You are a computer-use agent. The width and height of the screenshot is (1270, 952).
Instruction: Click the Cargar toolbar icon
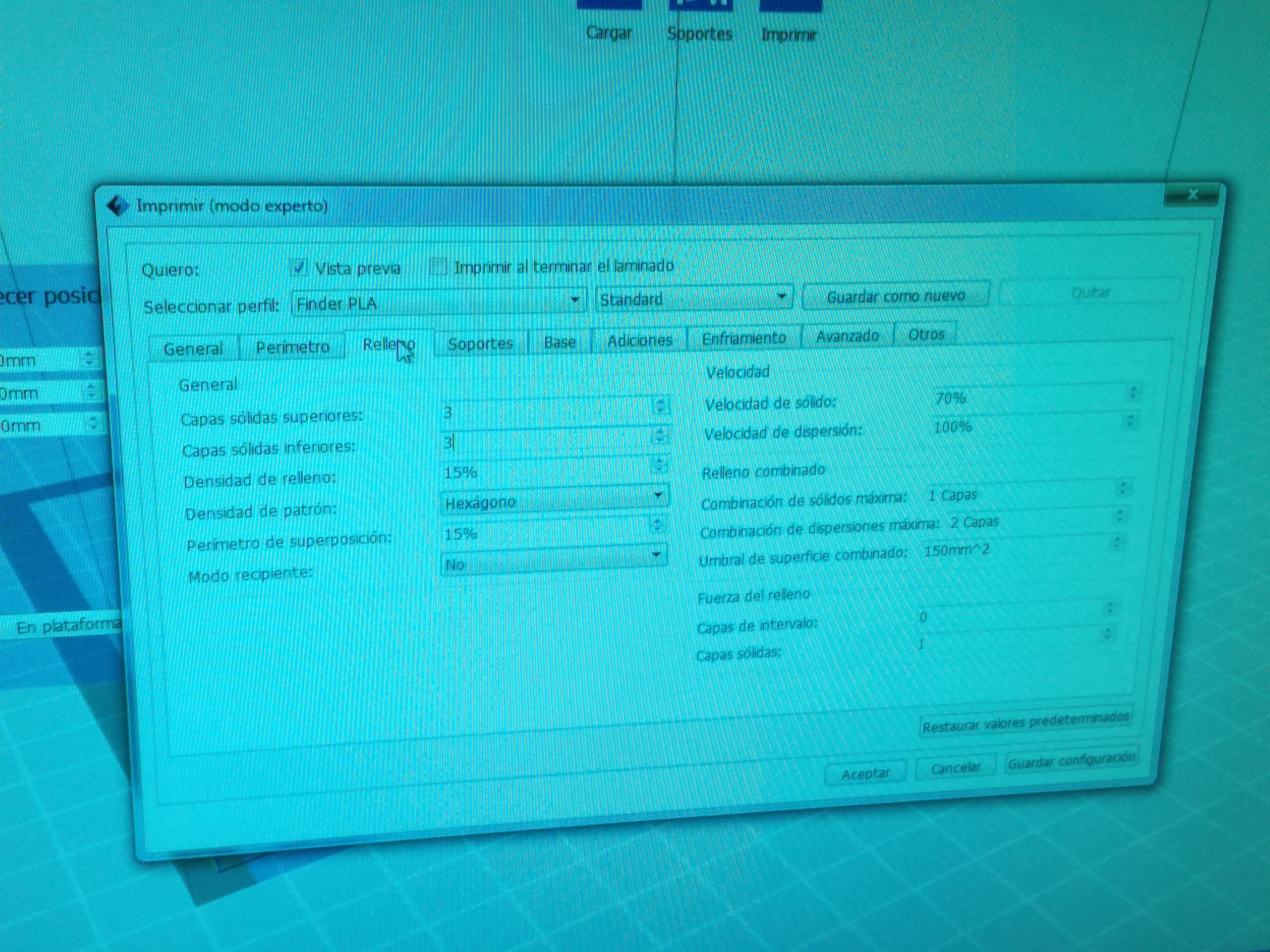click(x=608, y=6)
